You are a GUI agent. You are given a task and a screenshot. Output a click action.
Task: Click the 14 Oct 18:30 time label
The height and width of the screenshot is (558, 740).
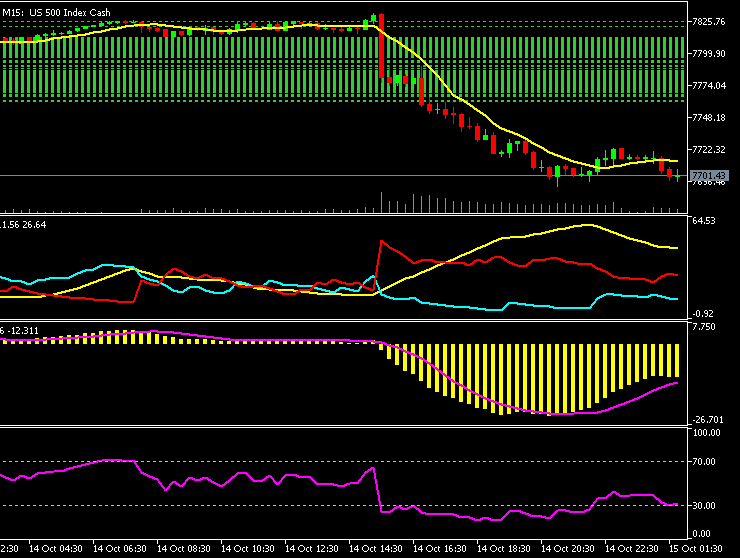[504, 549]
